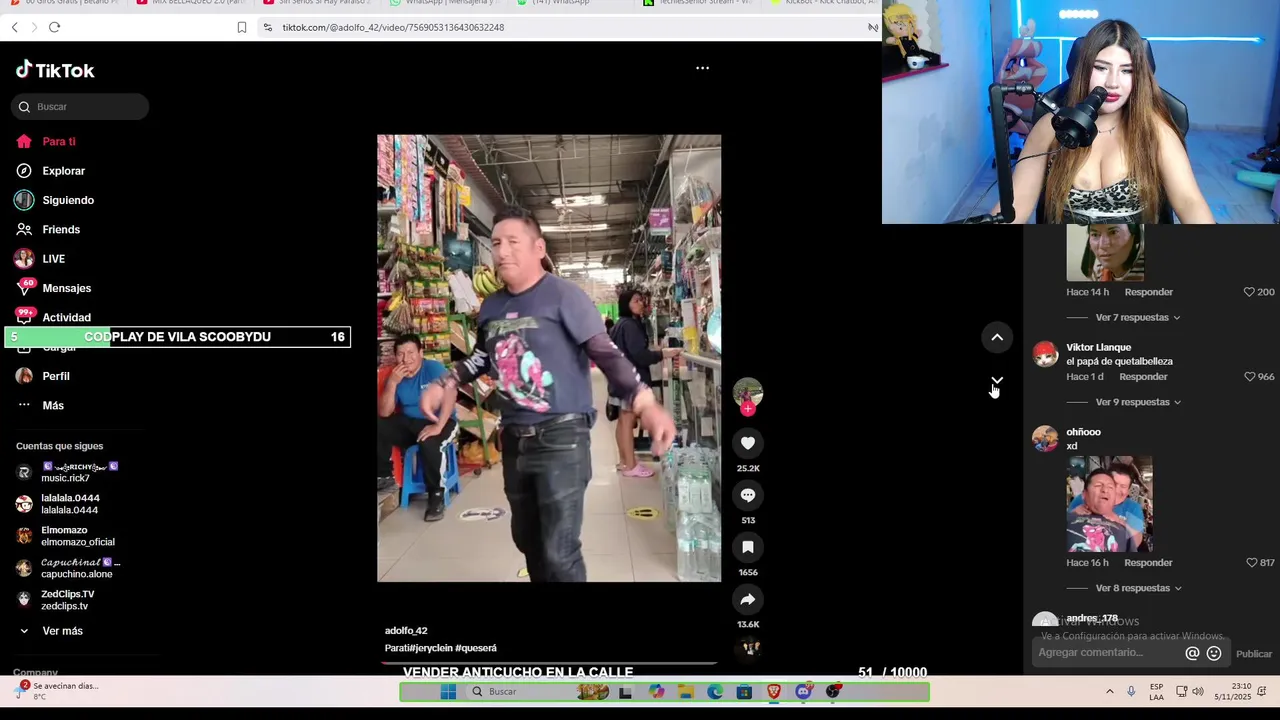Click the taskbar volume icon
Viewport: 1280px width, 720px height.
[1198, 692]
